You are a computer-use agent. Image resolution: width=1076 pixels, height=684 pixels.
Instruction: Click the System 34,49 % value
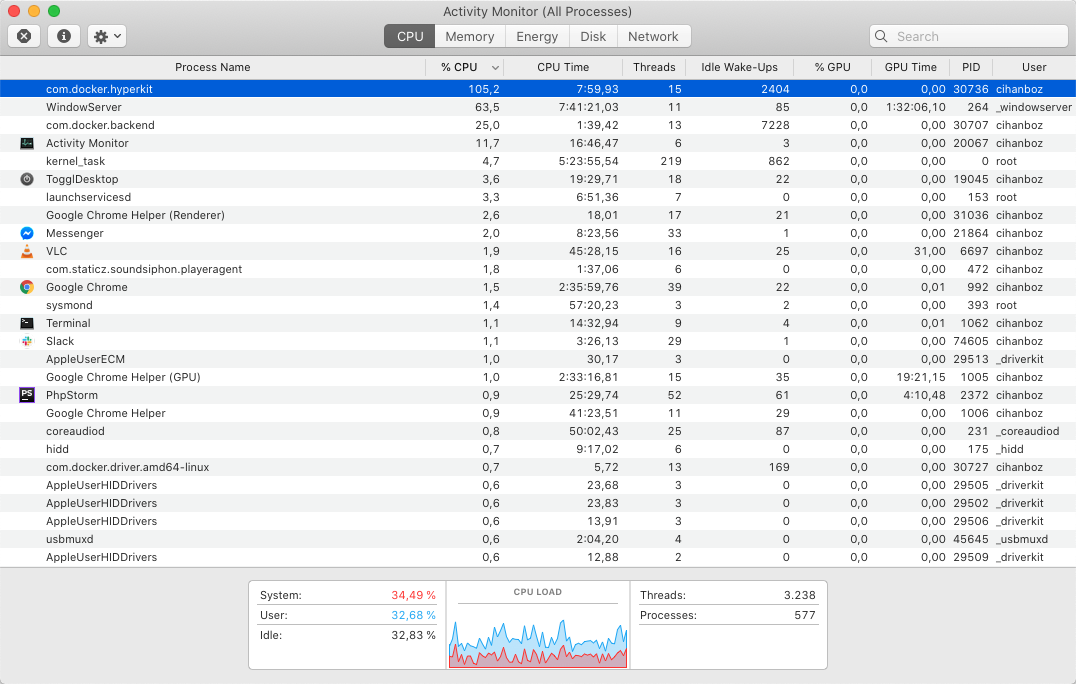[x=413, y=595]
